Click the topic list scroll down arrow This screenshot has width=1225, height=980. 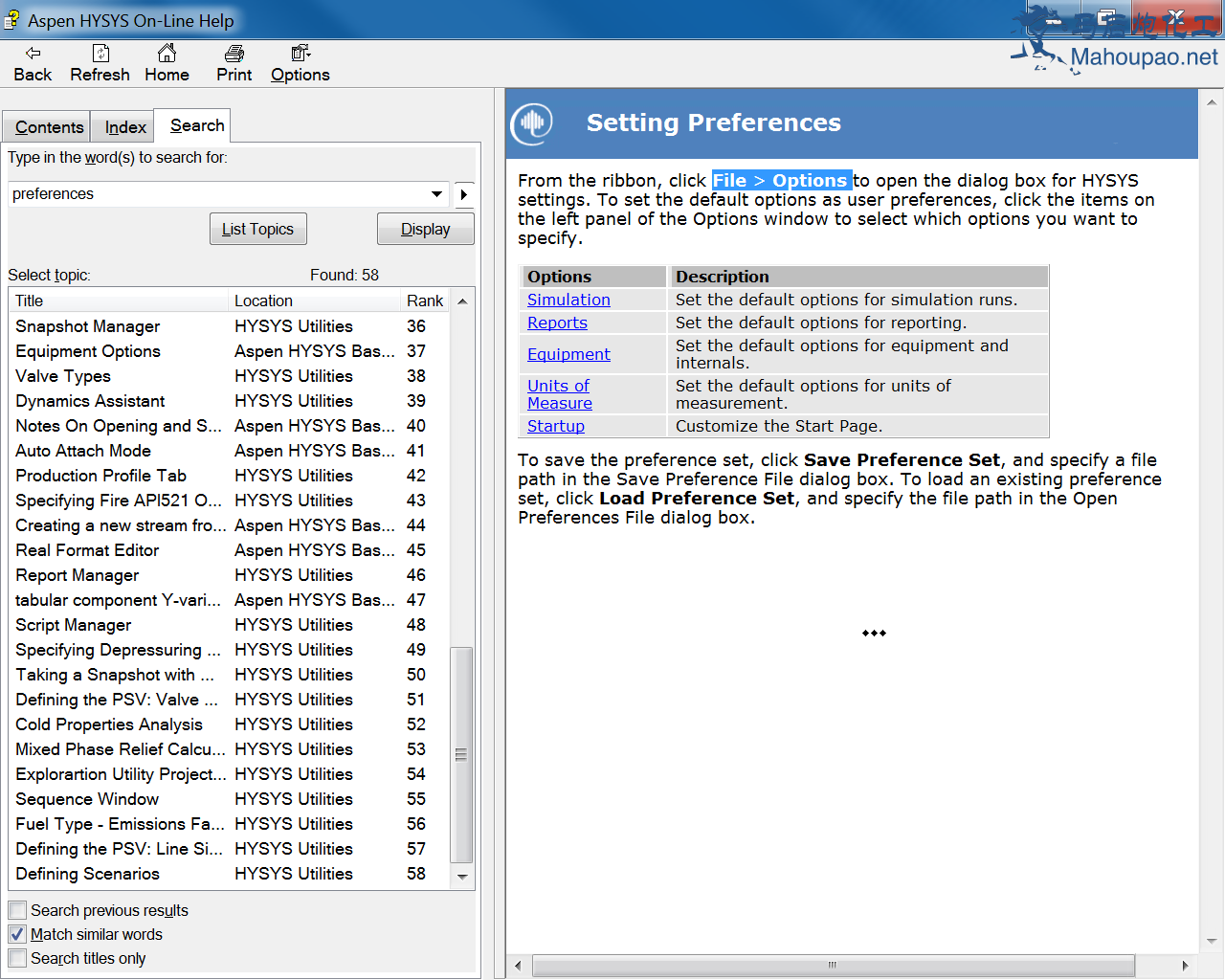coord(462,876)
